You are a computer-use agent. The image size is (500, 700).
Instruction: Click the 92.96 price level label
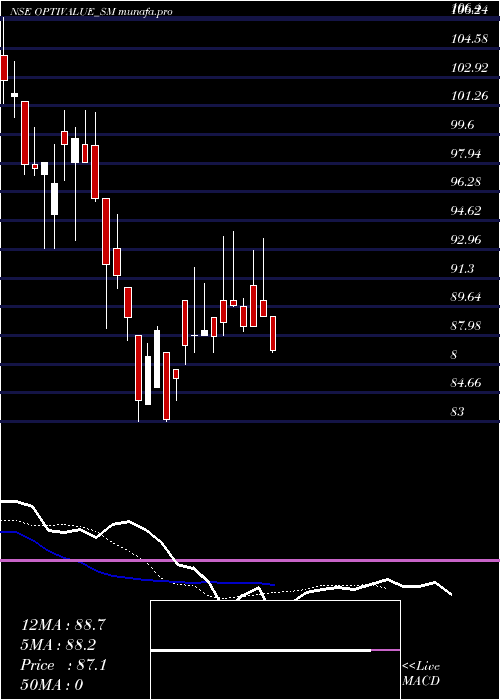point(466,240)
